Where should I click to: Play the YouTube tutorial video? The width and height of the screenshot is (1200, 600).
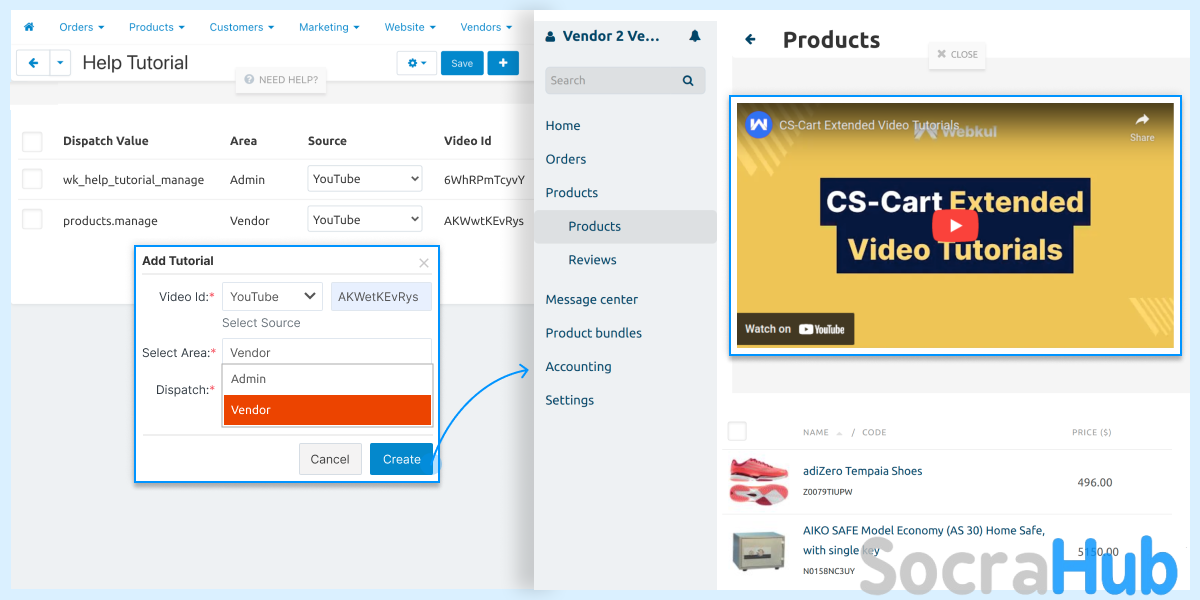[x=955, y=225]
